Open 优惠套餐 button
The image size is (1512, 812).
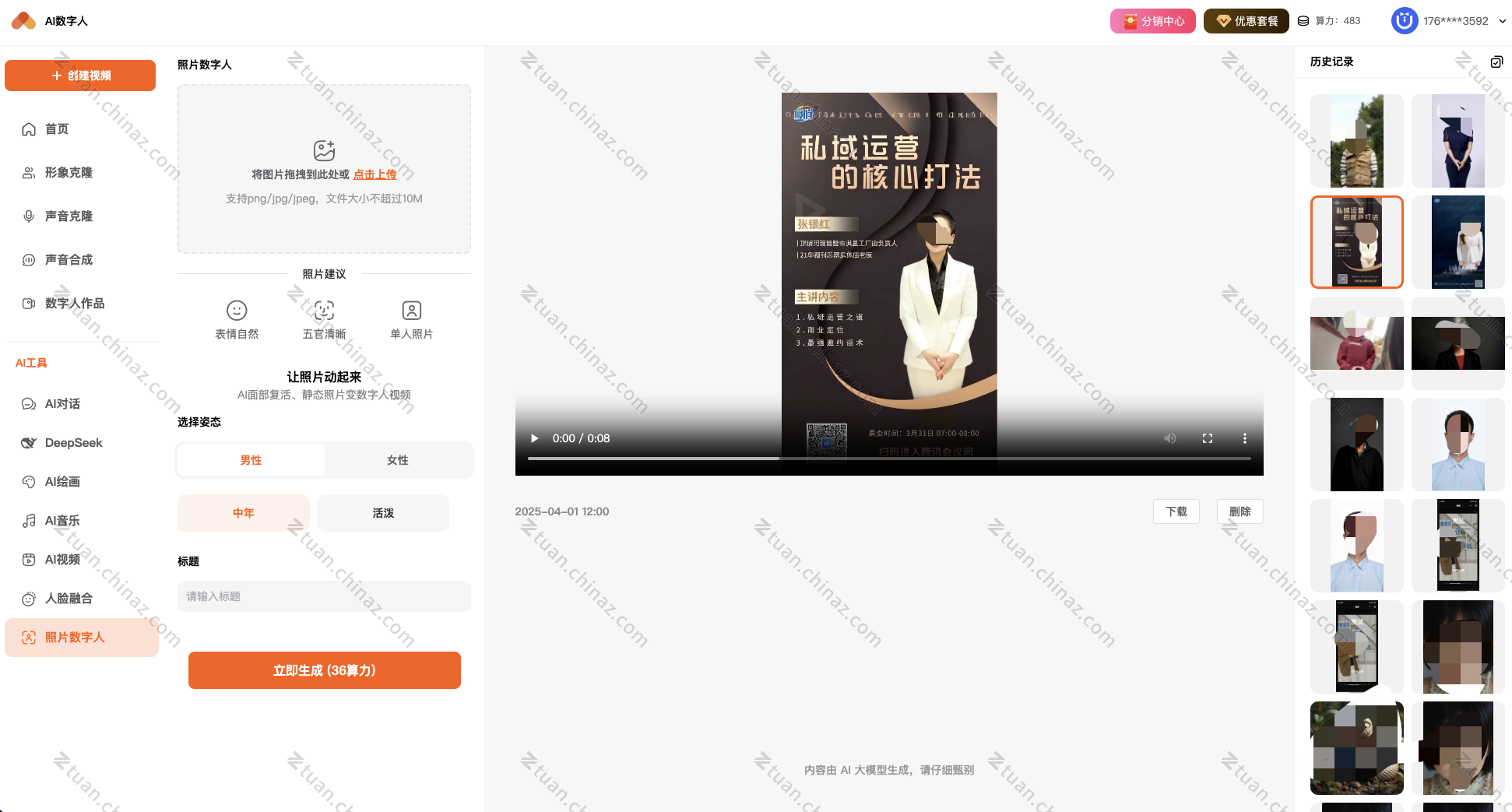1247,21
